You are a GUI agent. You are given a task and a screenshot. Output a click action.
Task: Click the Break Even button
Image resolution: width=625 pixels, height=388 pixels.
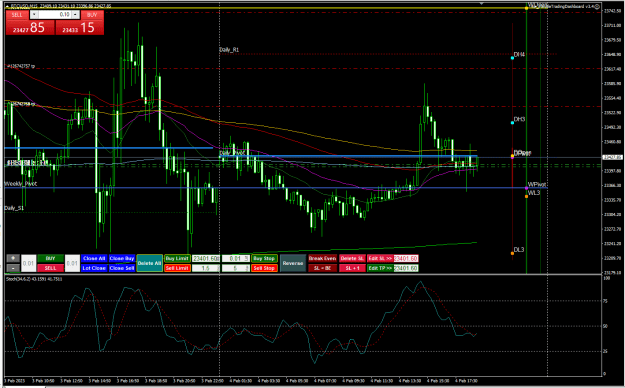(322, 258)
